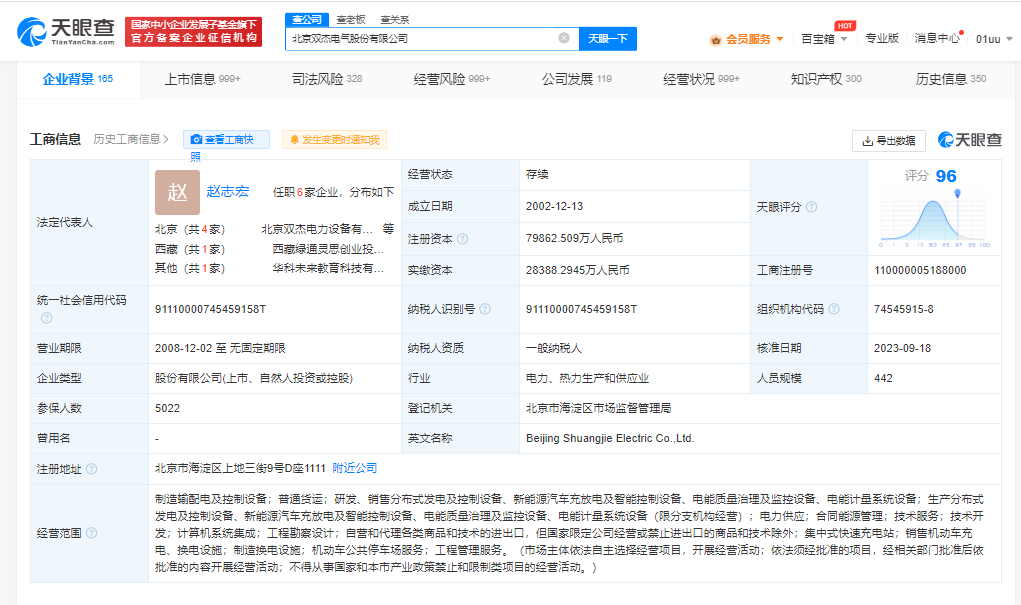Click the industry value 电力、热力生产和供应业
1021x605 pixels.
coord(587,378)
